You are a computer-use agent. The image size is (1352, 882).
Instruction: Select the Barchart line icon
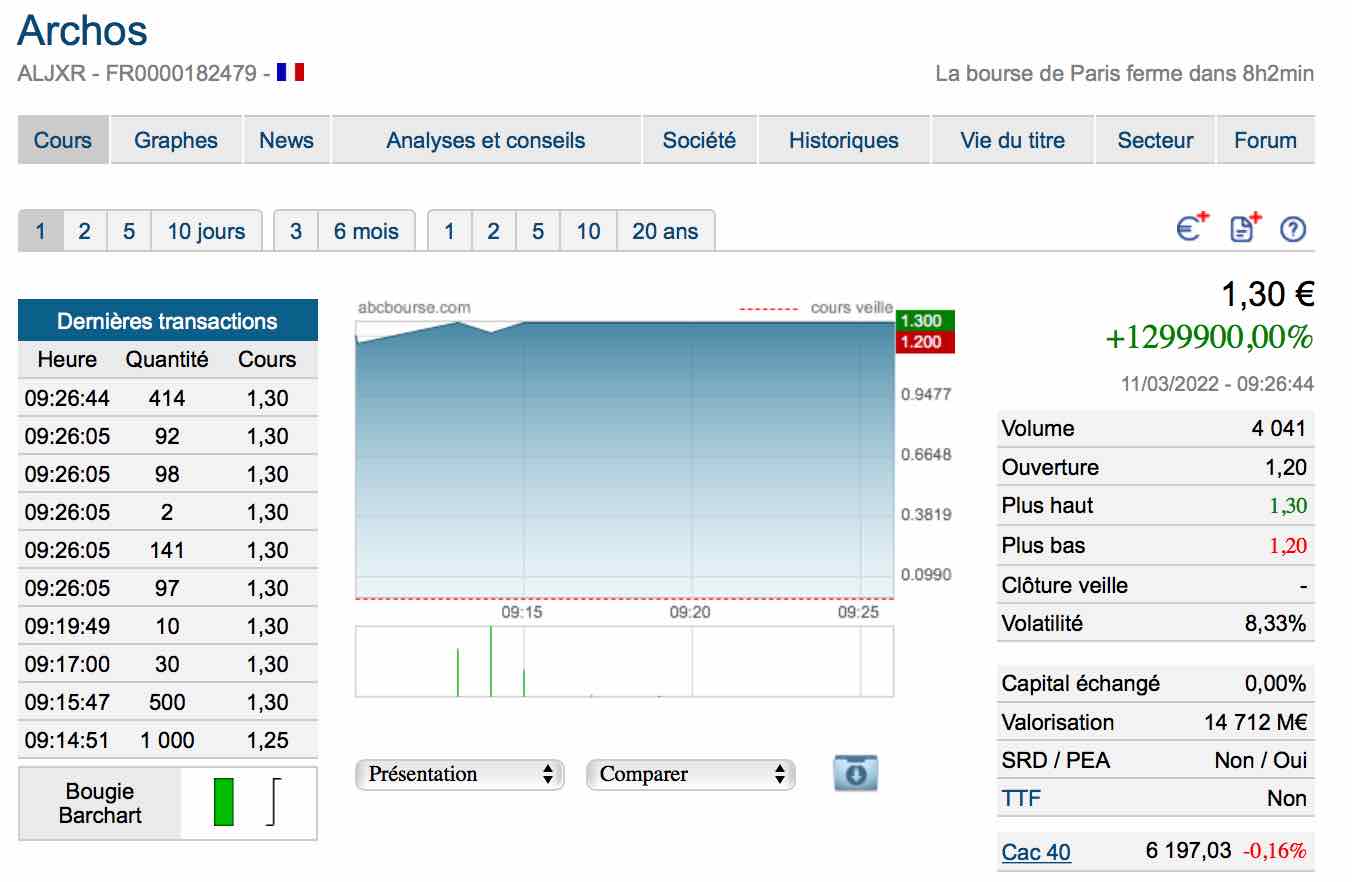[x=273, y=802]
